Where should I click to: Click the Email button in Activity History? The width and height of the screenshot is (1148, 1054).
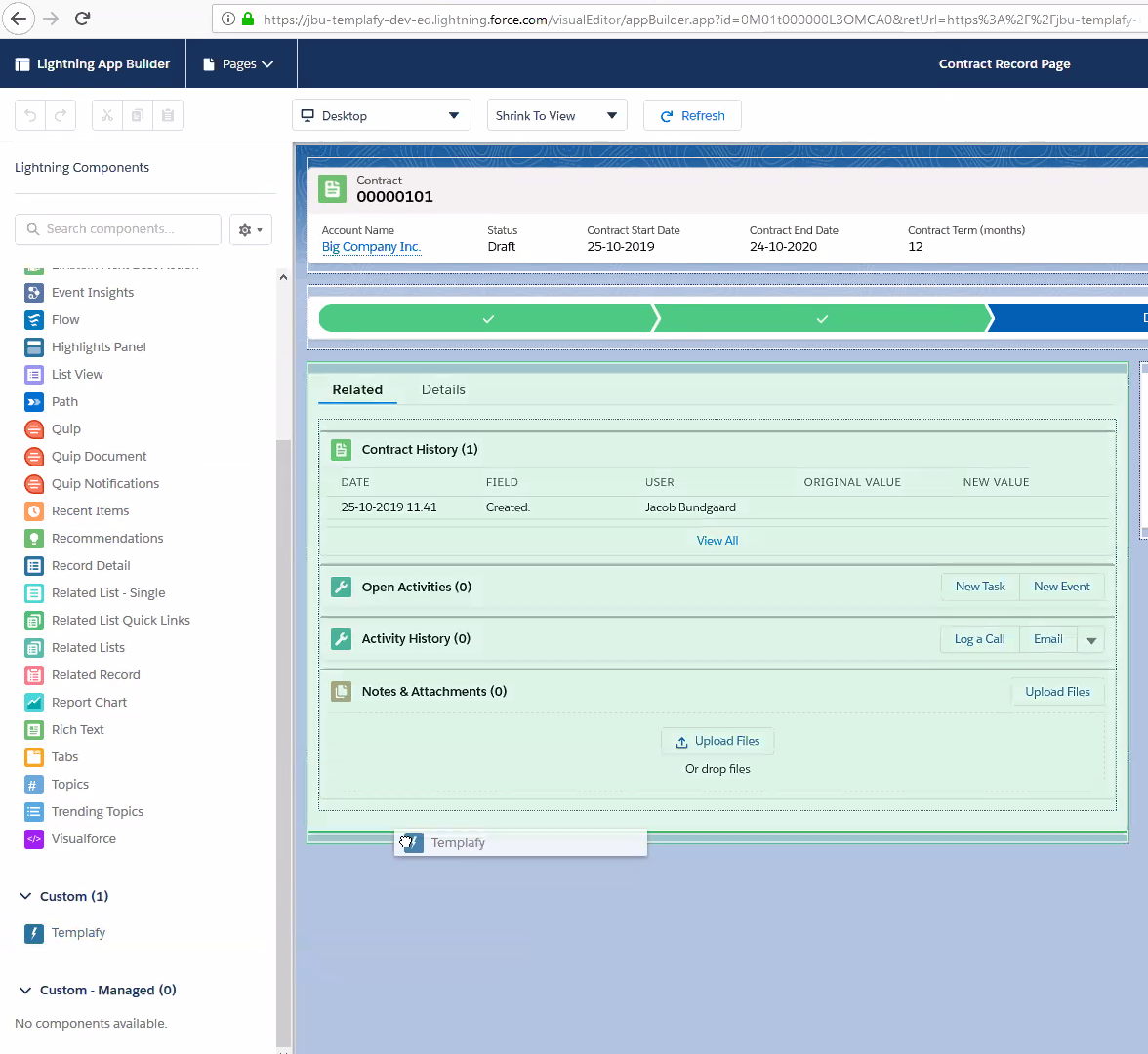(x=1047, y=640)
